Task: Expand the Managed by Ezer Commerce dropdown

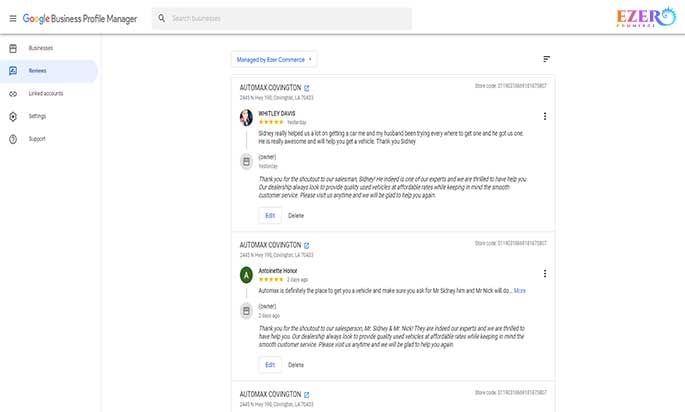Action: point(274,59)
